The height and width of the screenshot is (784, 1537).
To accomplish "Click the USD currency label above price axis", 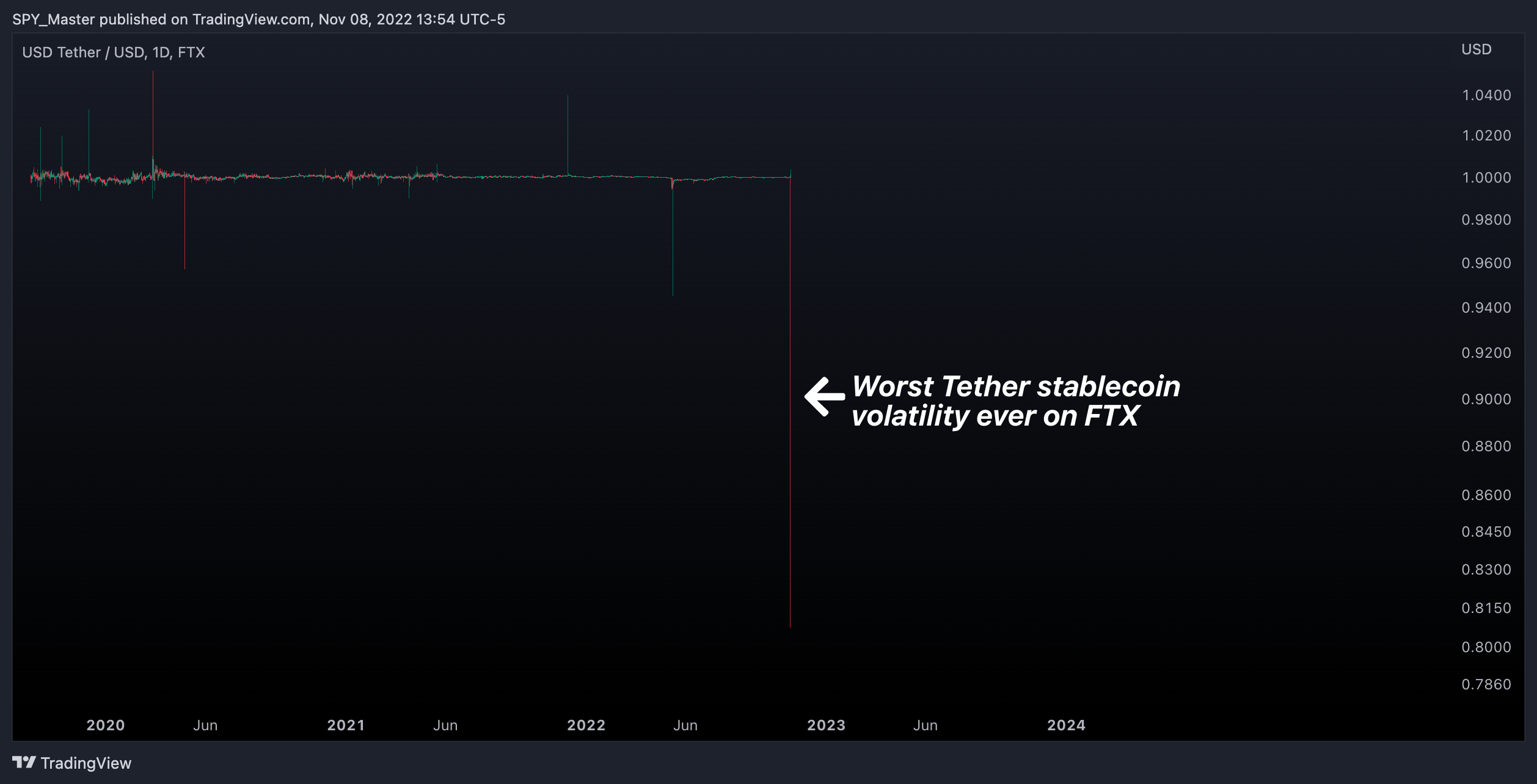I will [x=1477, y=49].
